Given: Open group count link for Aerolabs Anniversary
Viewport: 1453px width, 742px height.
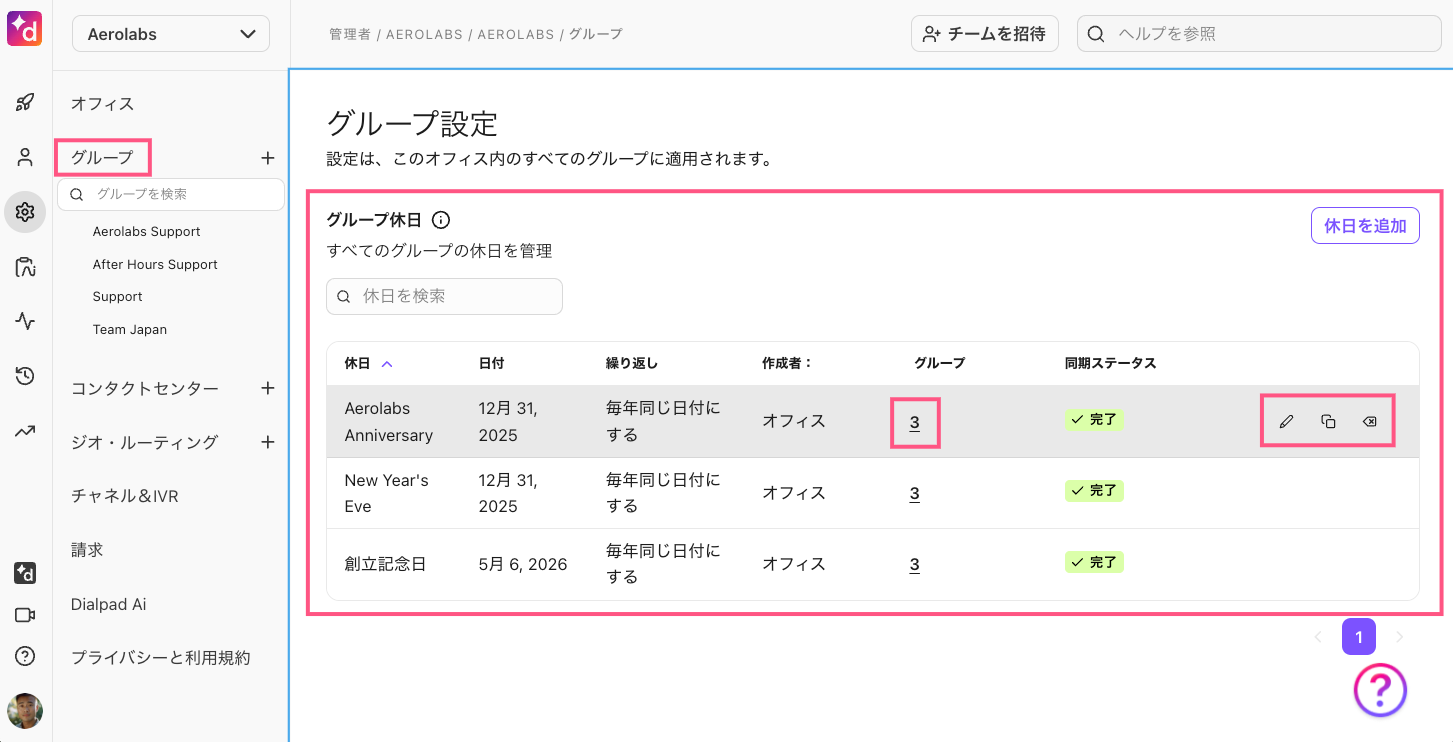Looking at the screenshot, I should (914, 422).
